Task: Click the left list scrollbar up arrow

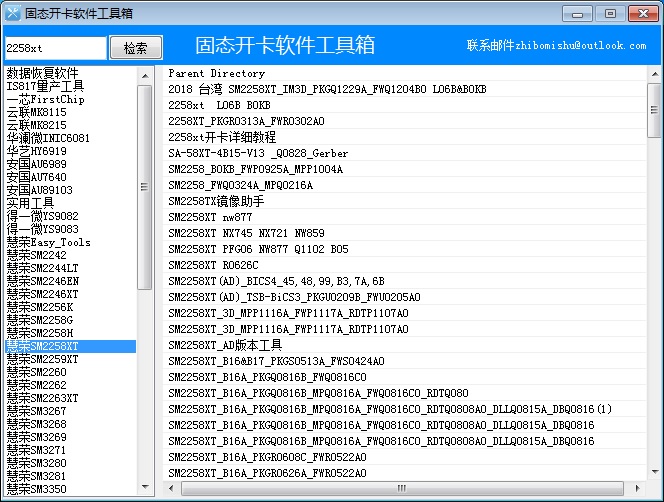Action: [145, 74]
